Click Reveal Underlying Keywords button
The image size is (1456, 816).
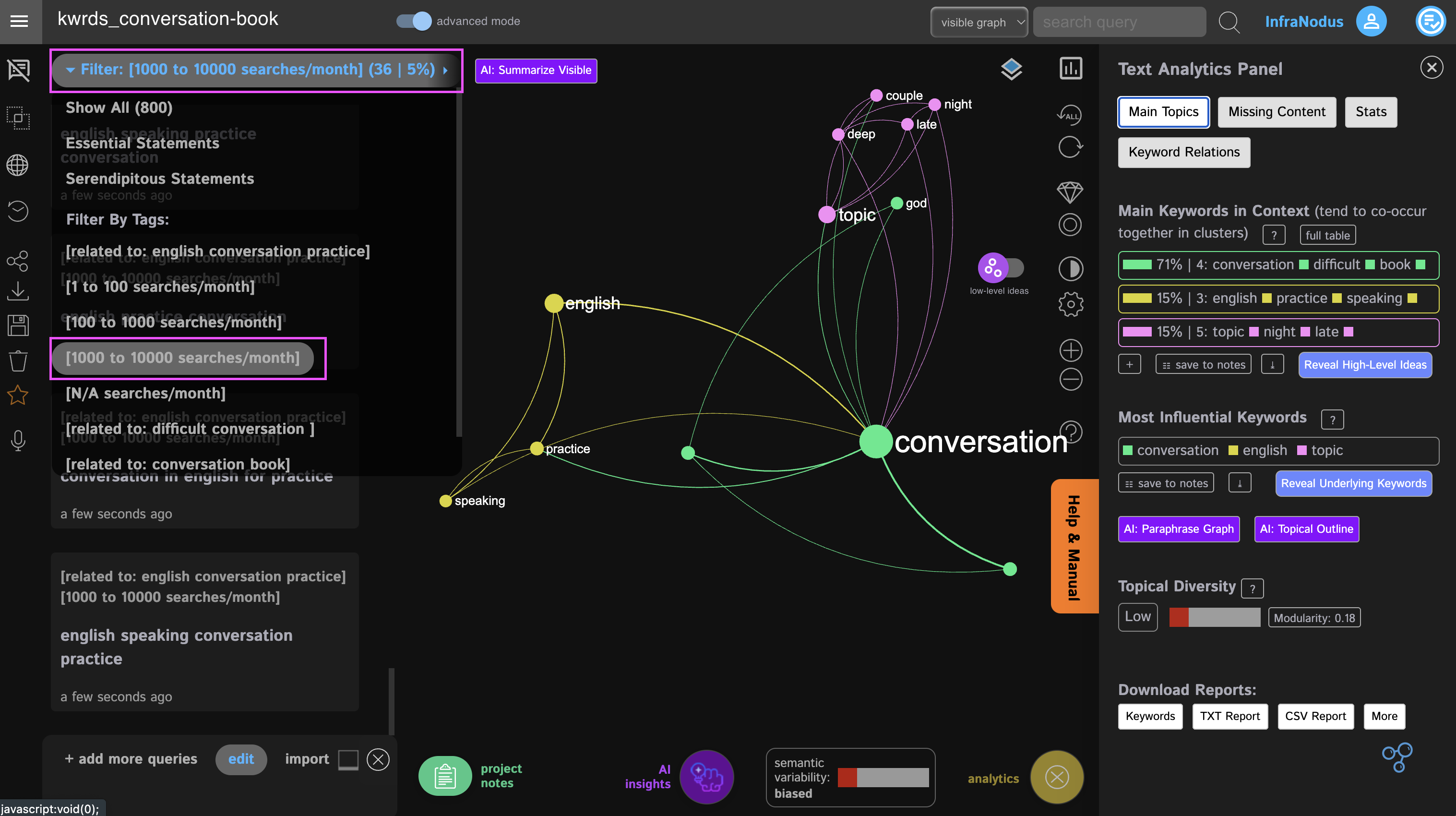pos(1353,483)
